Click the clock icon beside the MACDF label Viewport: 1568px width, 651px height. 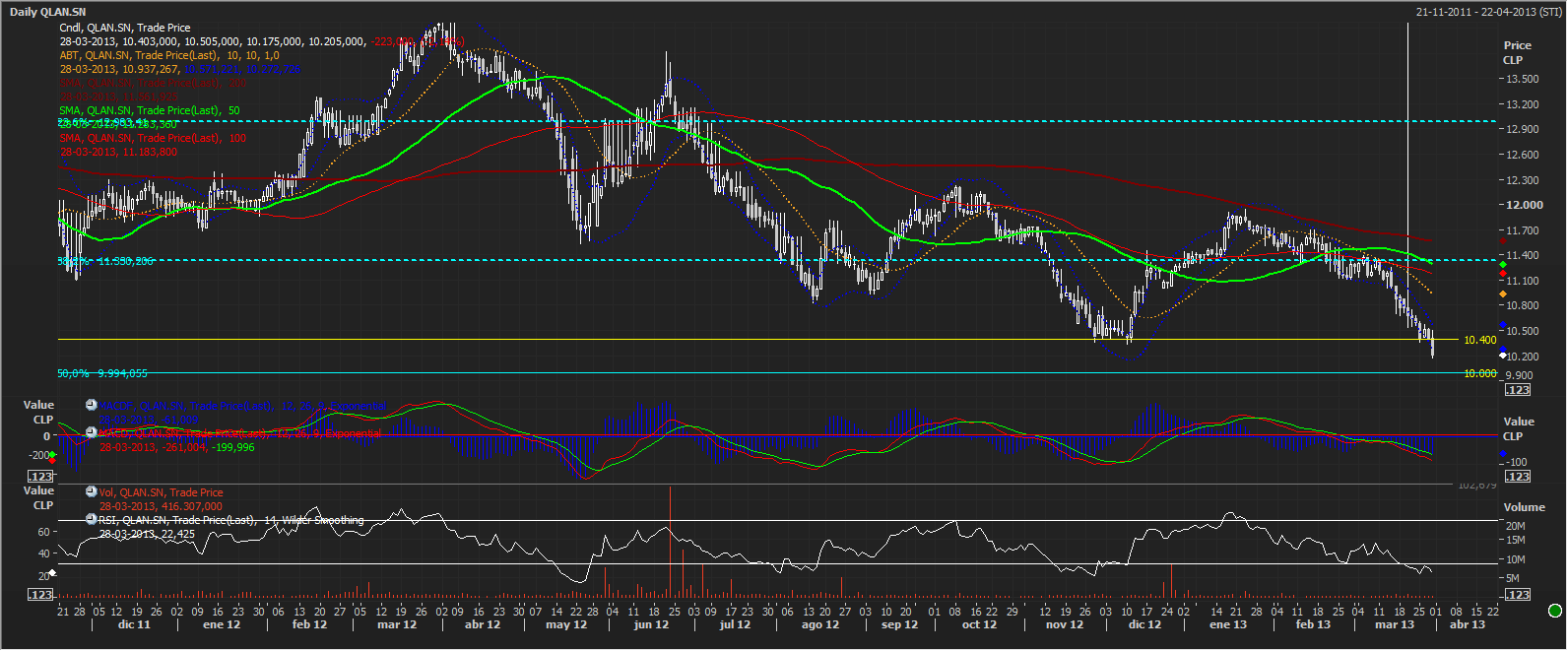point(92,405)
